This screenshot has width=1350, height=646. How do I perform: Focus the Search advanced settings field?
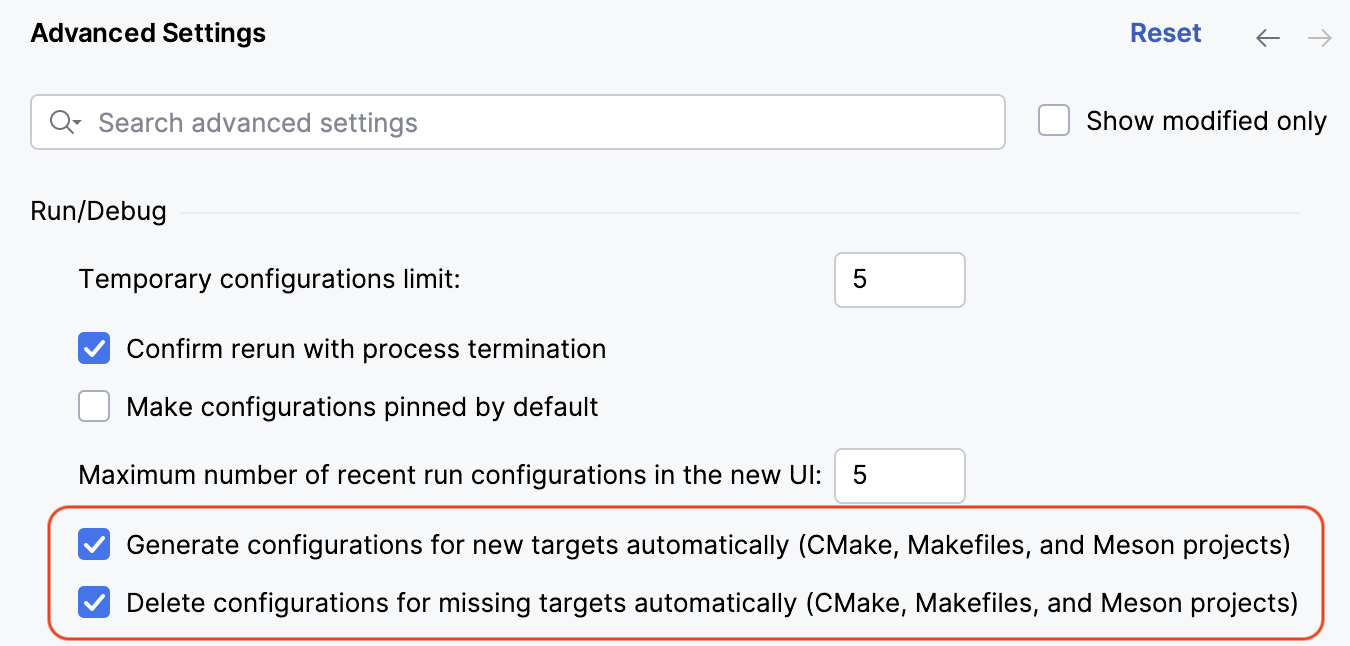[x=400, y=122]
